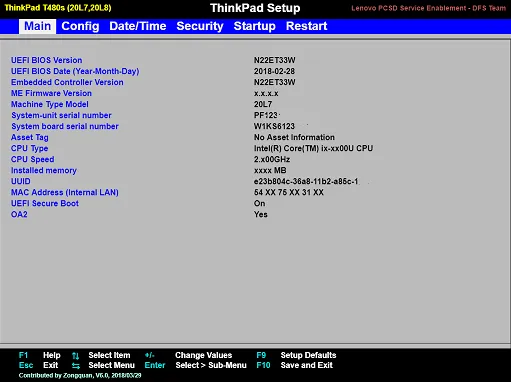The height and width of the screenshot is (382, 511).
Task: Switch to the Config tab
Action: (x=80, y=26)
